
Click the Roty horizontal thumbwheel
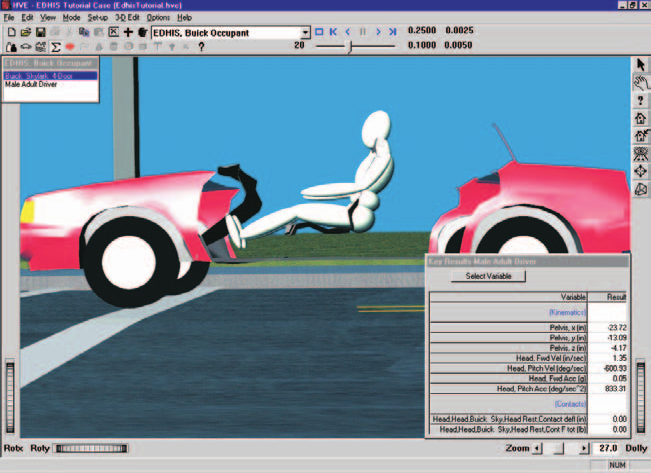click(x=91, y=448)
